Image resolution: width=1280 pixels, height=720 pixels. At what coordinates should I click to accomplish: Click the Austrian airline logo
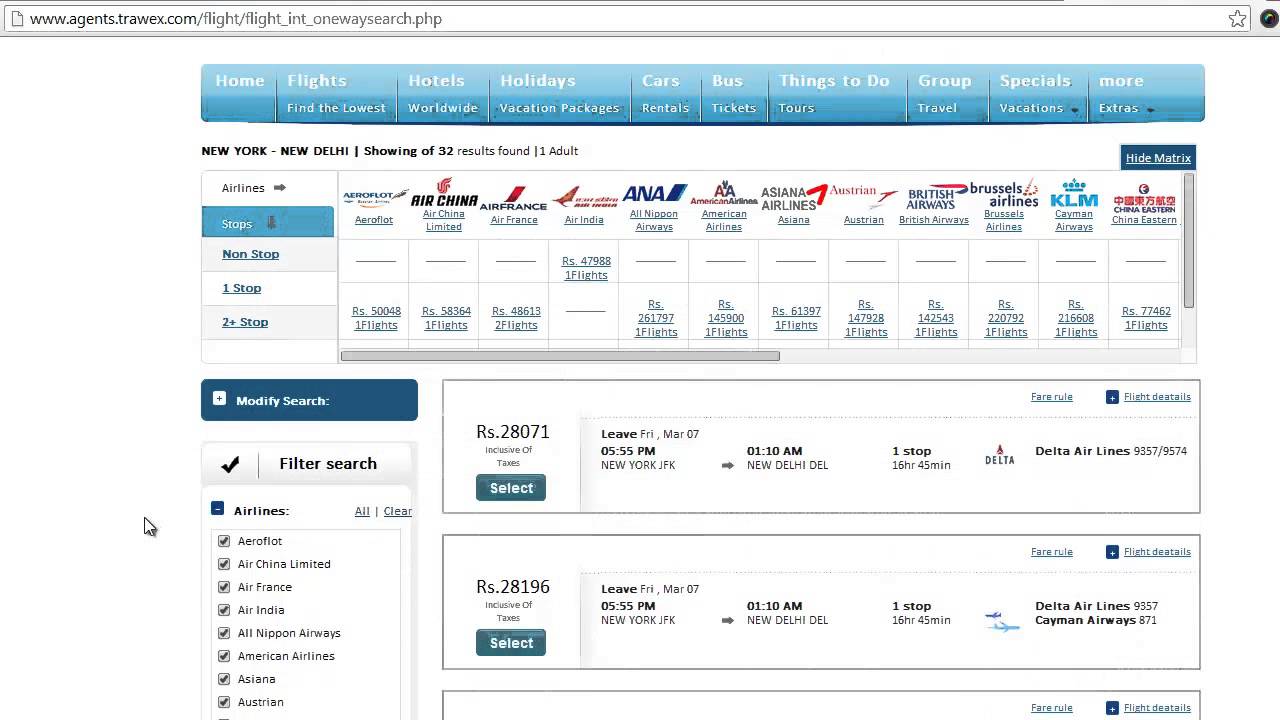click(x=864, y=195)
